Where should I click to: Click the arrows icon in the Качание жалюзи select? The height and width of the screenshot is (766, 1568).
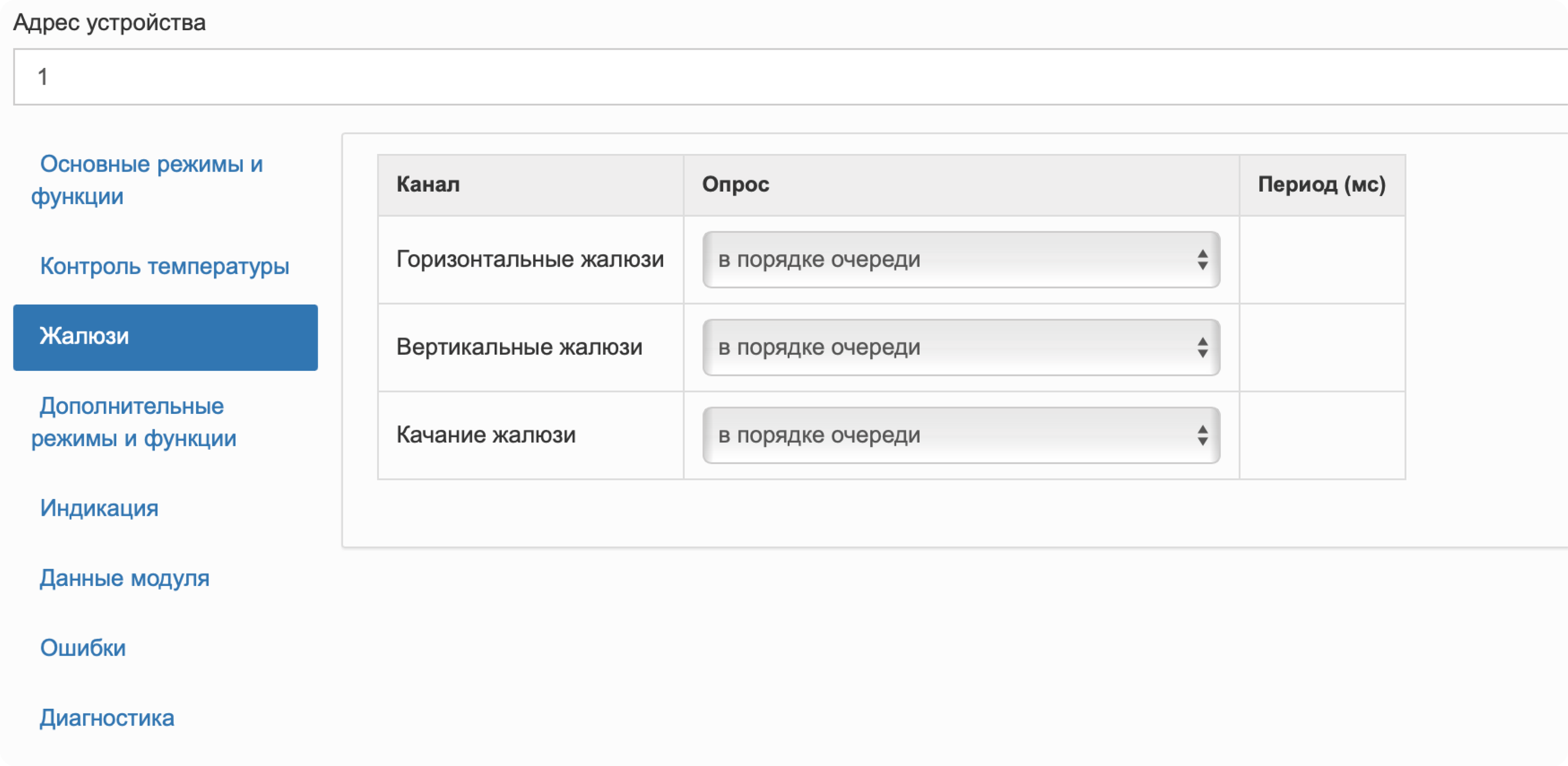coord(1202,435)
